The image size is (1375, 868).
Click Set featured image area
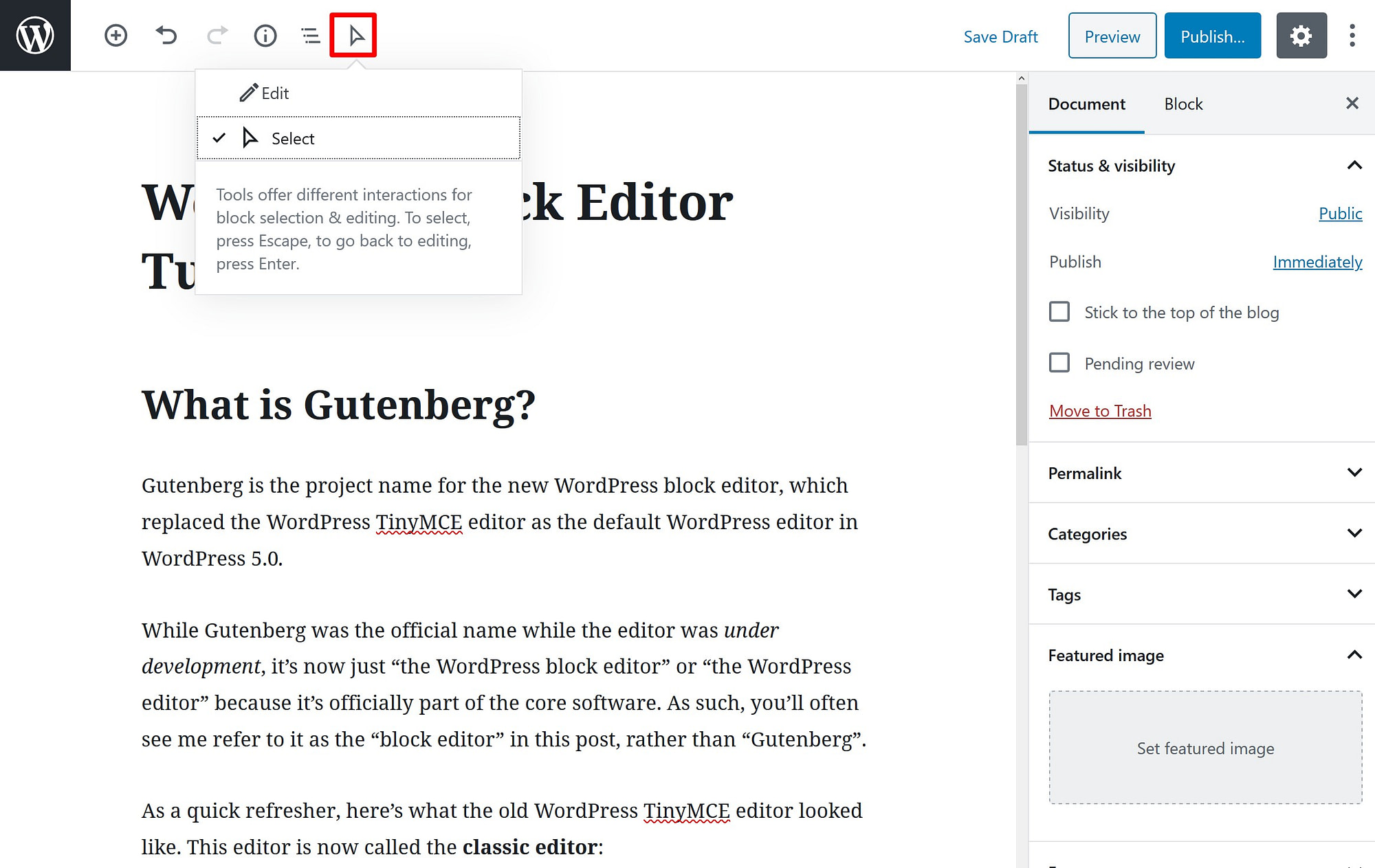(1205, 748)
